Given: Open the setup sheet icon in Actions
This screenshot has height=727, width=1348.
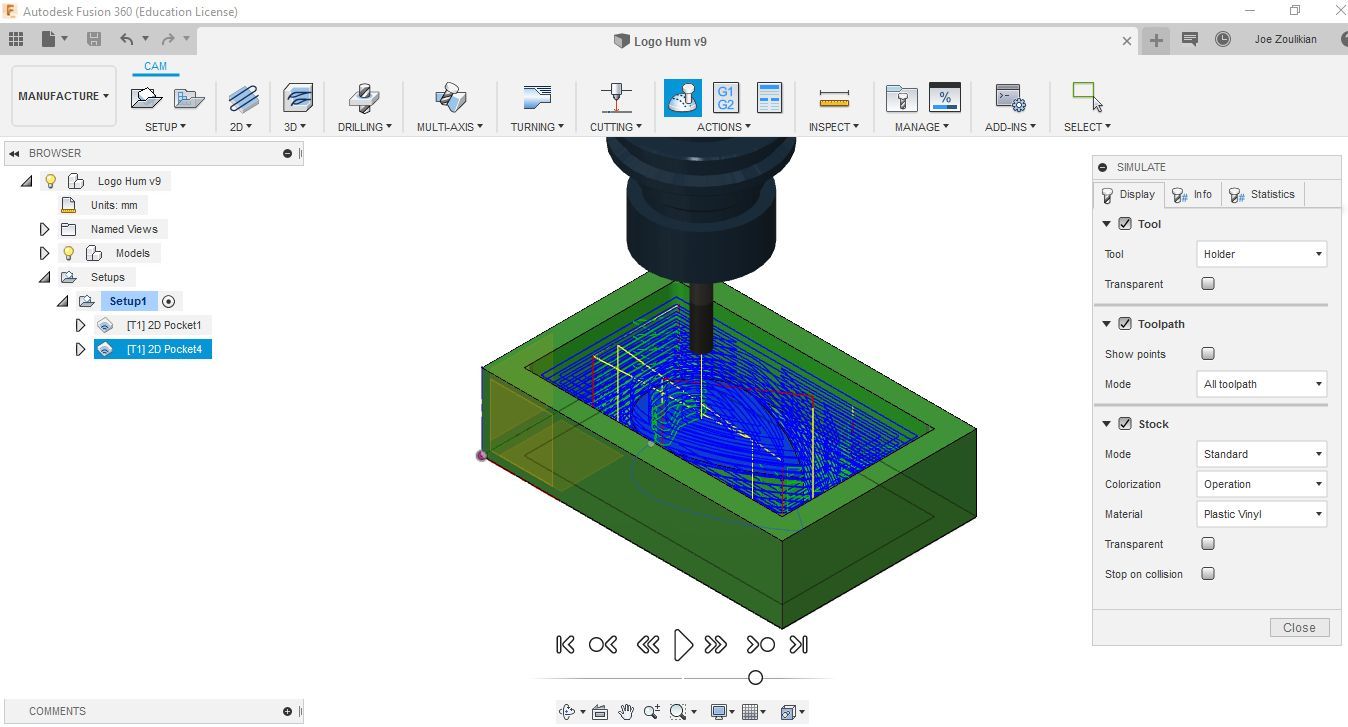Looking at the screenshot, I should [769, 98].
